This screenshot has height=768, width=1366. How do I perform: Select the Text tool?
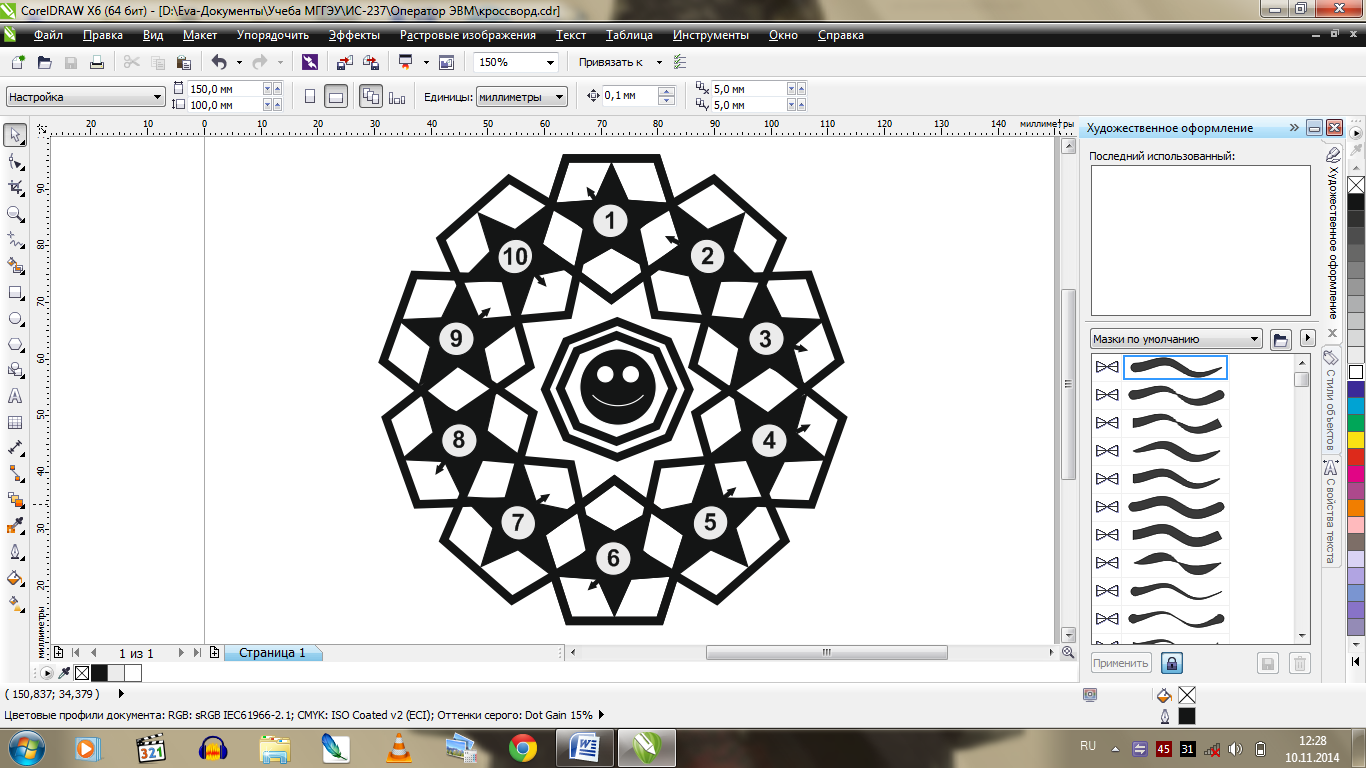click(15, 396)
